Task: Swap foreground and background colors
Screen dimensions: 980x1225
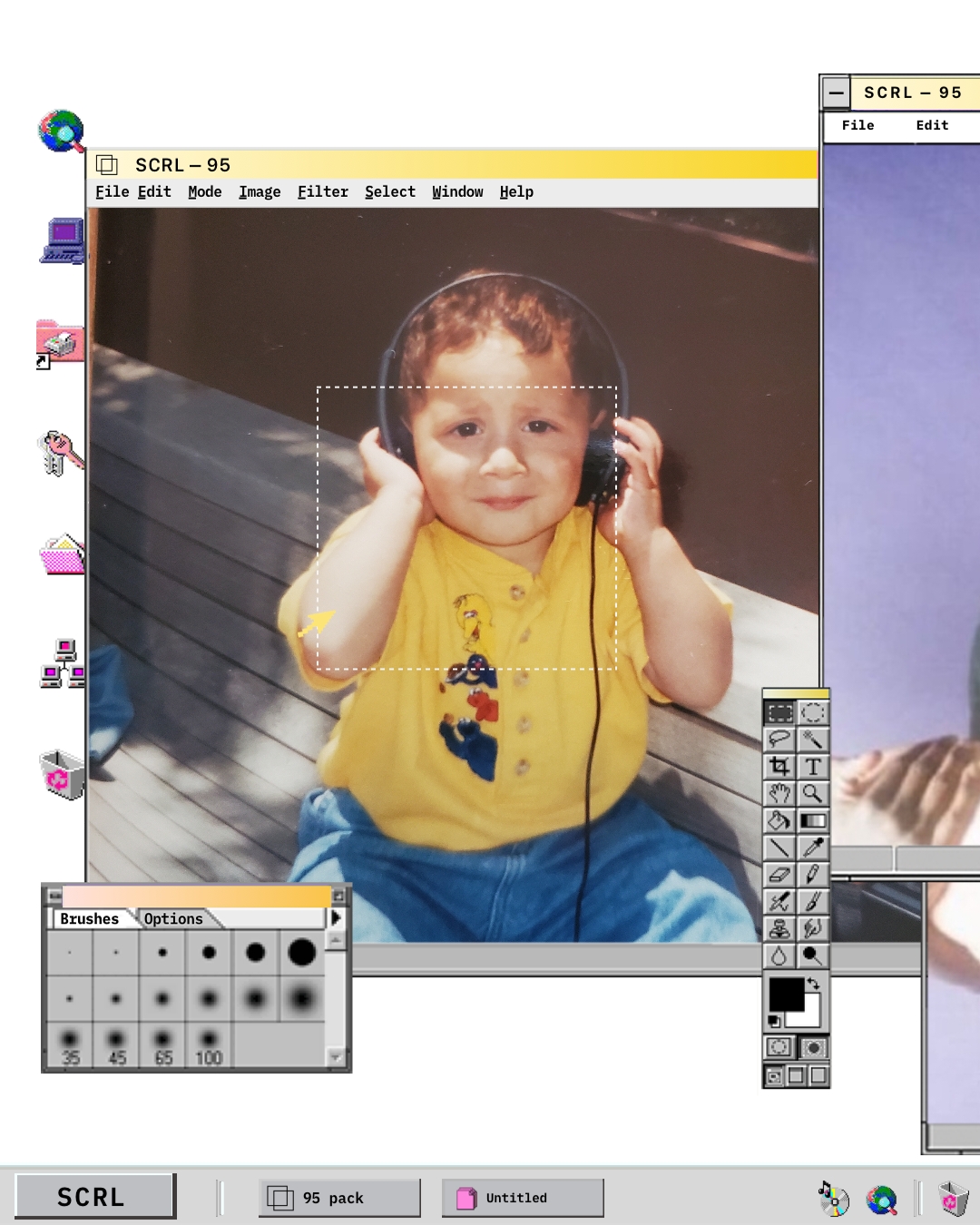Action: [x=814, y=984]
